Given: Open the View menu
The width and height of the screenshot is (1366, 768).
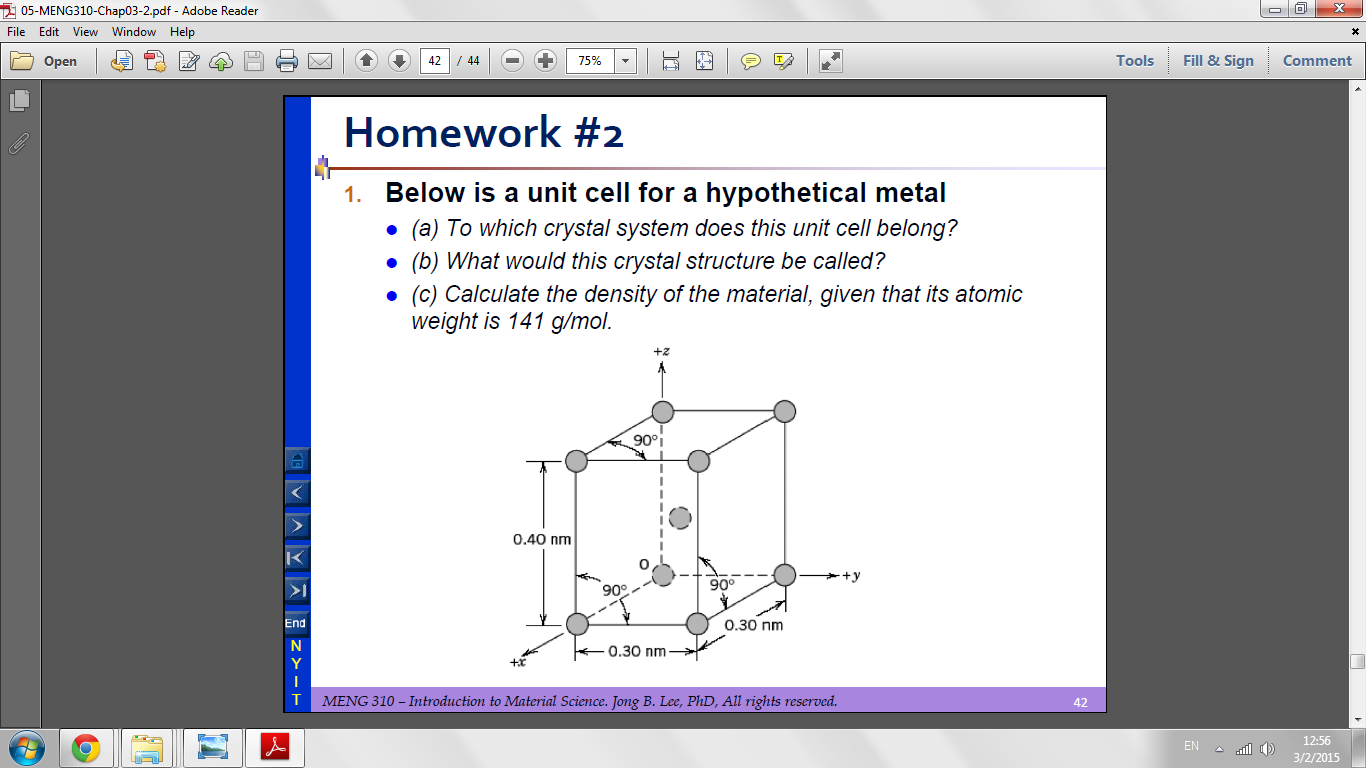Looking at the screenshot, I should point(85,32).
